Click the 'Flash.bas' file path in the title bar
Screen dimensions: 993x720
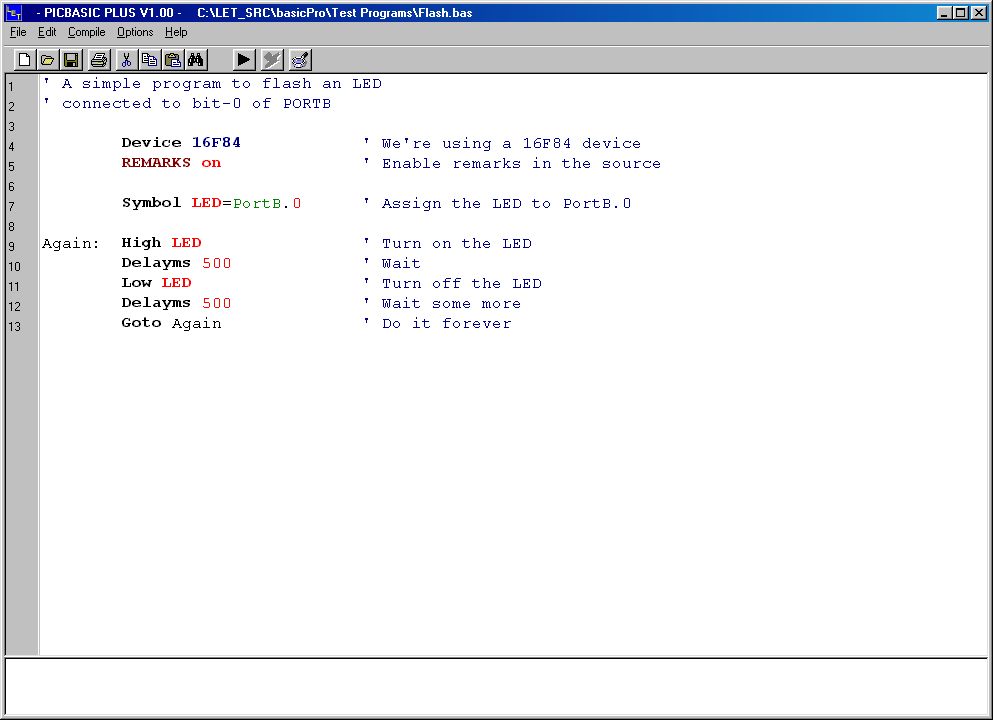point(335,13)
